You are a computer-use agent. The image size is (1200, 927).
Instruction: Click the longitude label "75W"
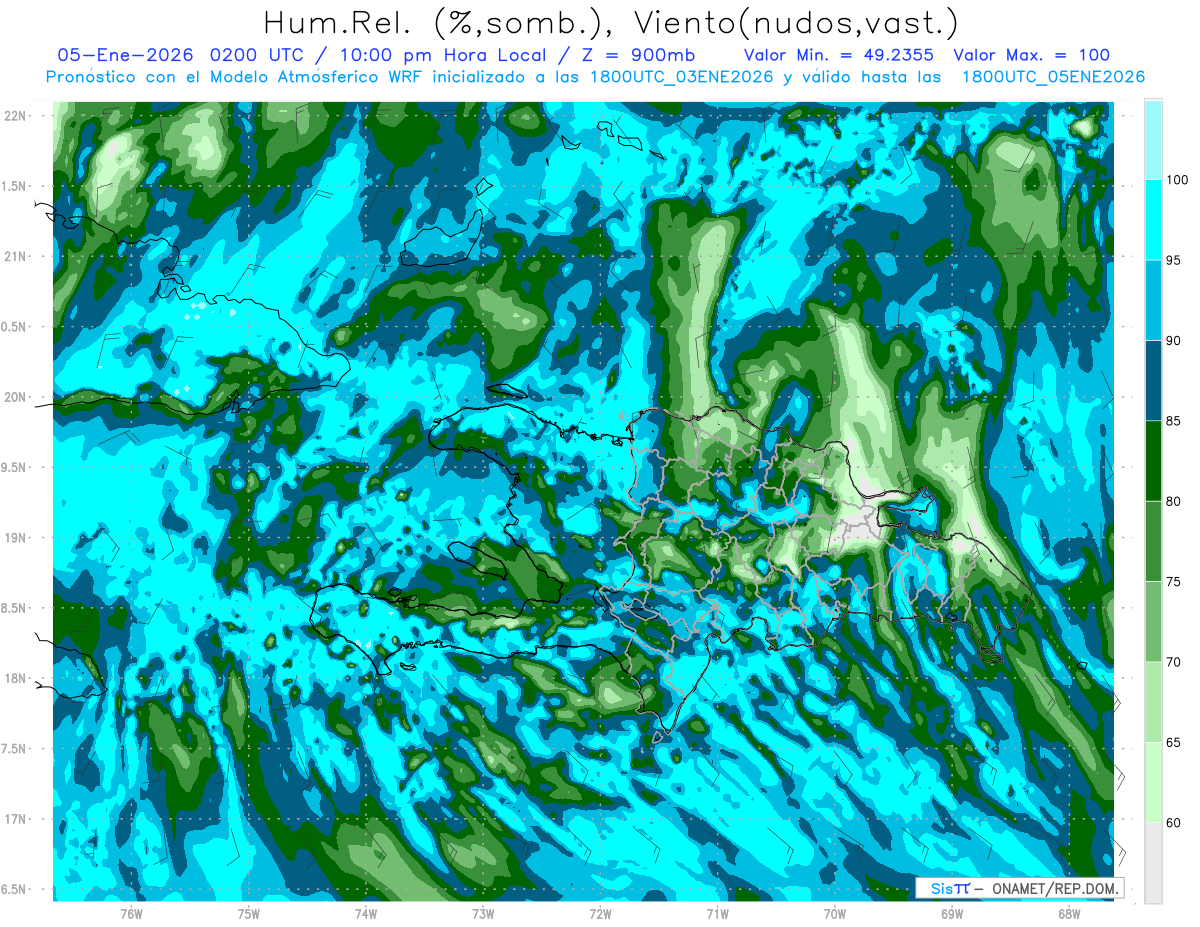(249, 914)
